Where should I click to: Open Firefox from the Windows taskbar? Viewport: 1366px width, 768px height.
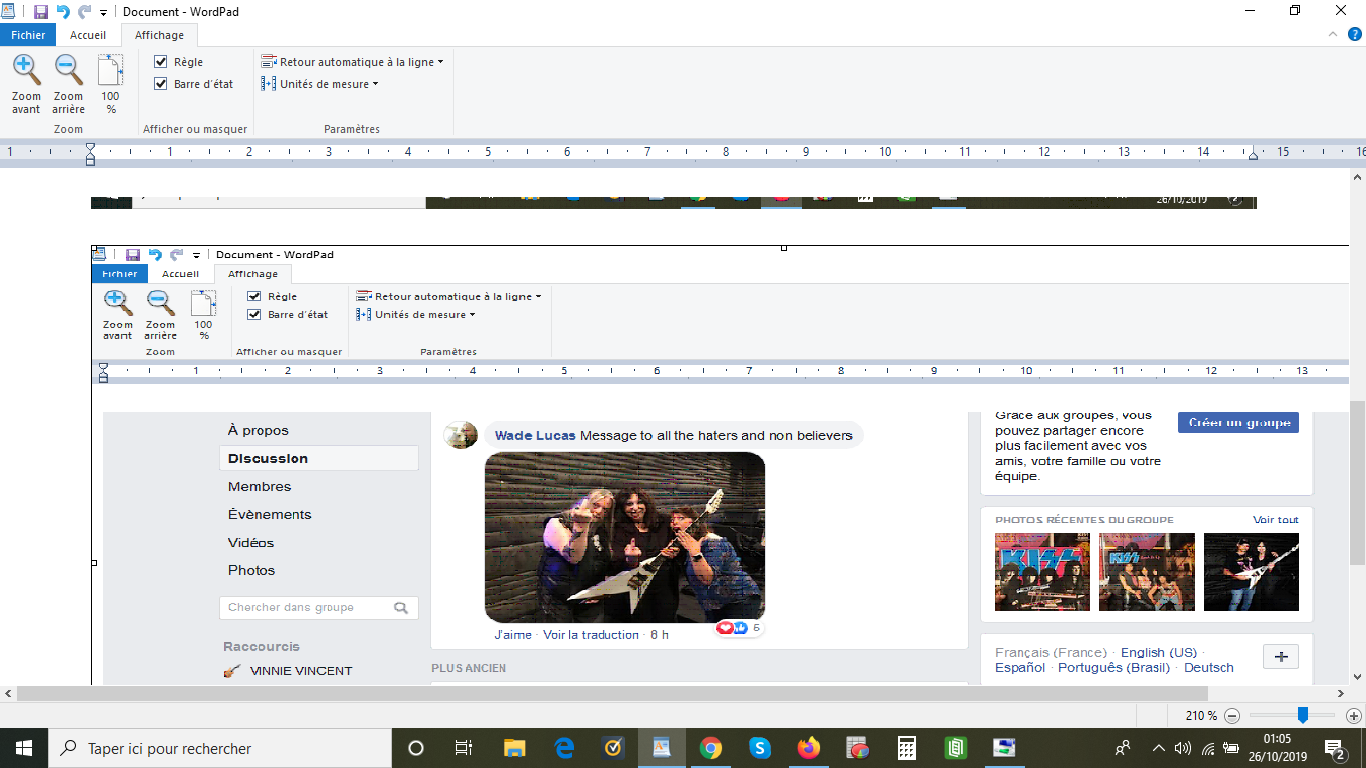point(809,748)
